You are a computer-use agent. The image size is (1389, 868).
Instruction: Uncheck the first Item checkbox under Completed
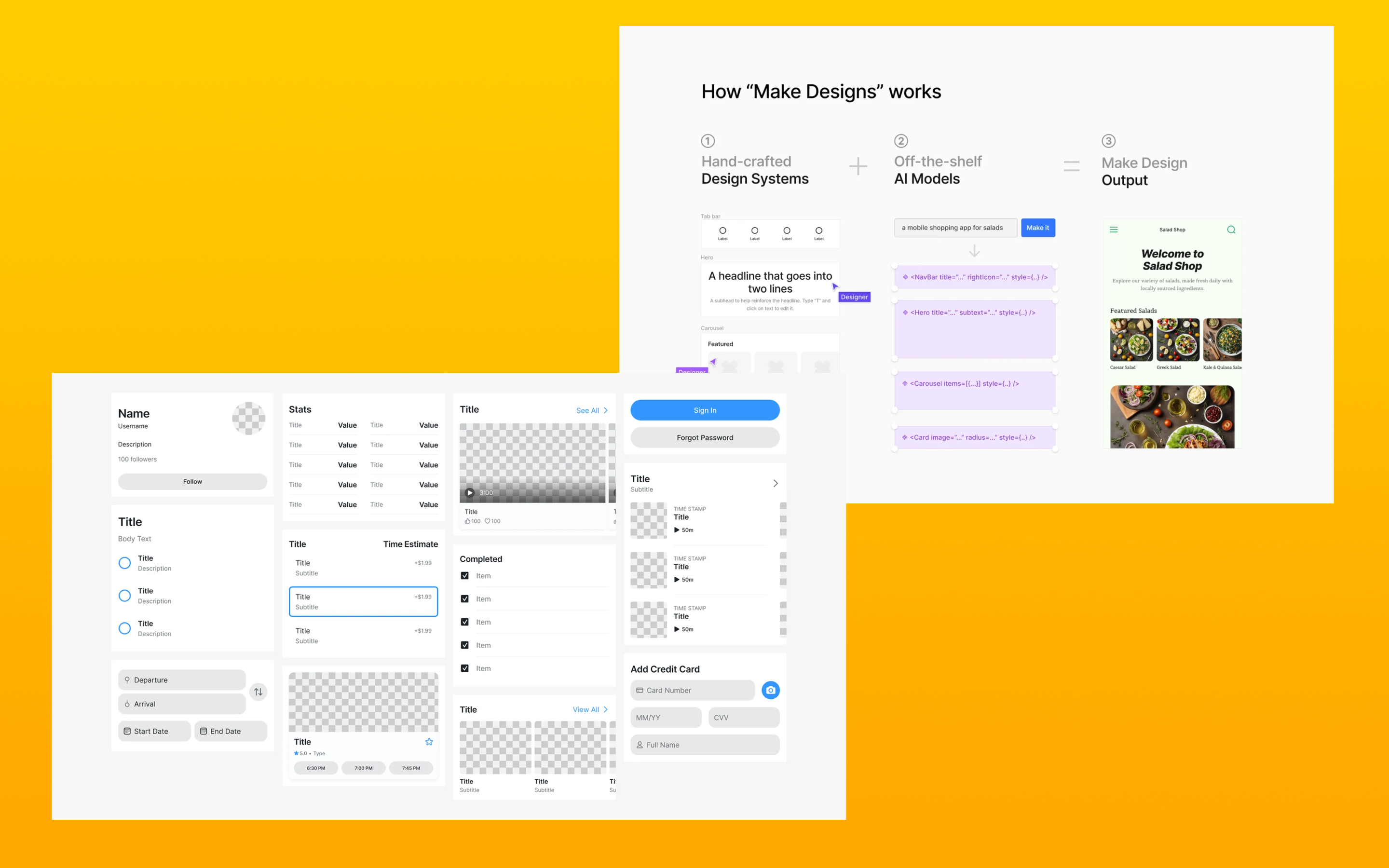point(465,576)
